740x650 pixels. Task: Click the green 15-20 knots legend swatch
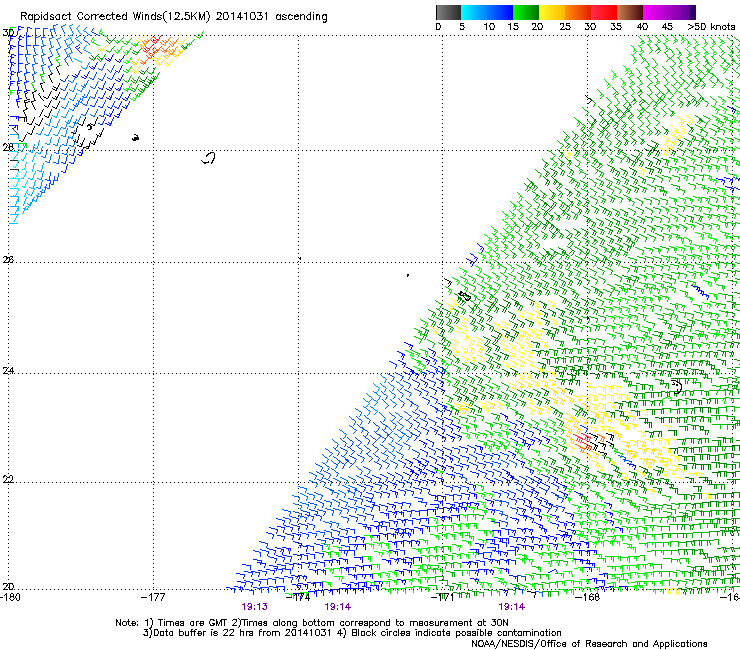(x=526, y=12)
